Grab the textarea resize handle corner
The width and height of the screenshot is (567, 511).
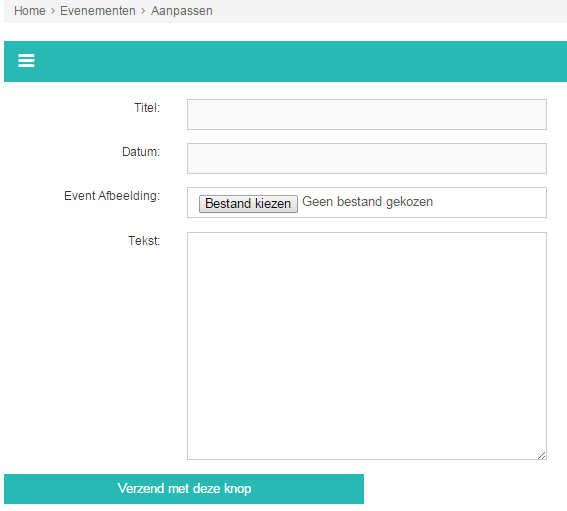tap(541, 455)
